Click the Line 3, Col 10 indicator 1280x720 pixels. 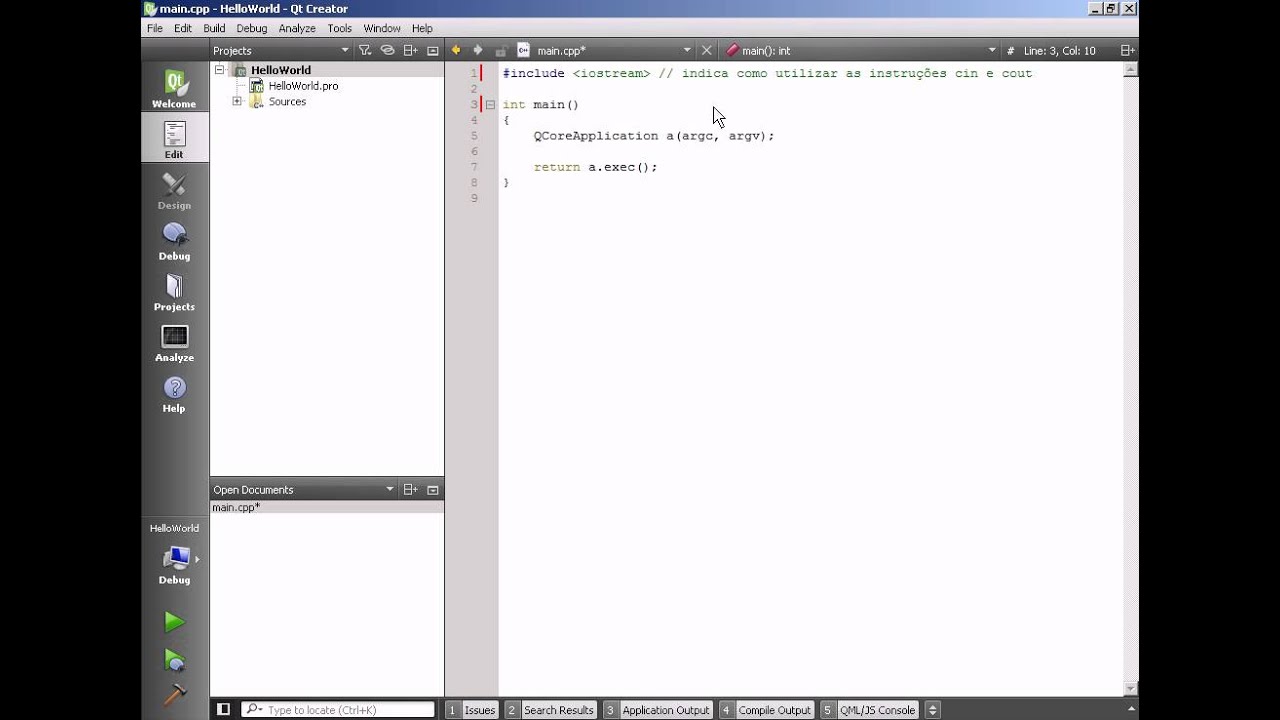click(1059, 50)
